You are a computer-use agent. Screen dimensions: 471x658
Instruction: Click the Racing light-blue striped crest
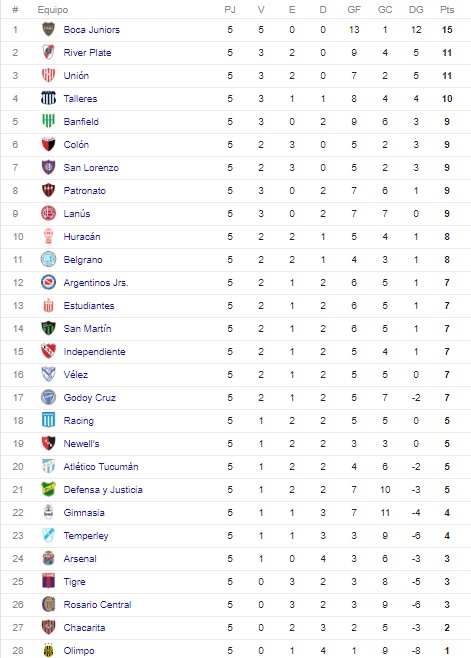point(48,420)
